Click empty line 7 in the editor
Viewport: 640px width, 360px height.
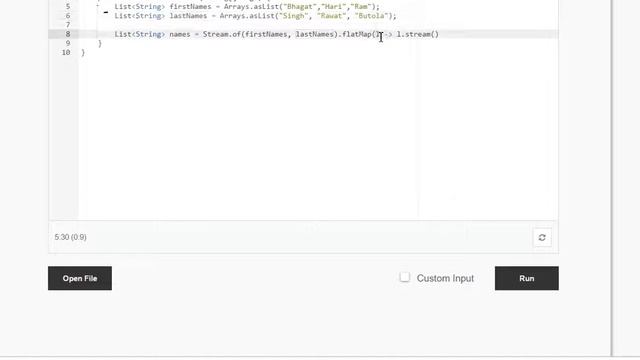318,25
